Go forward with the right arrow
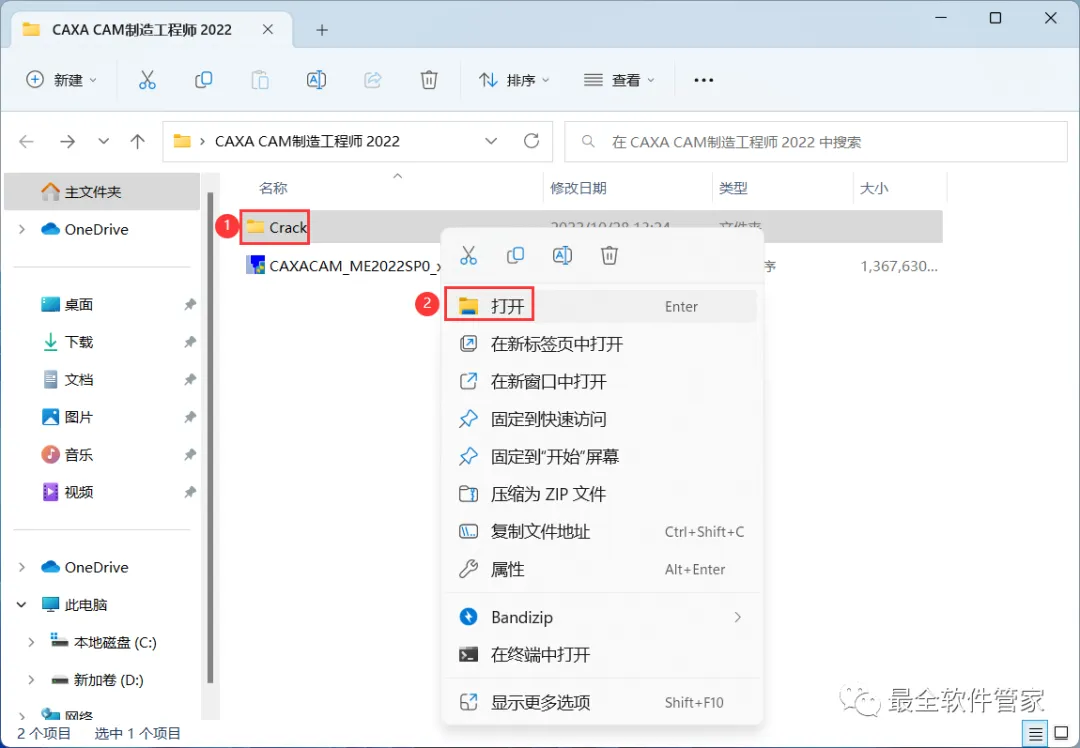Image resolution: width=1080 pixels, height=748 pixels. pos(68,142)
